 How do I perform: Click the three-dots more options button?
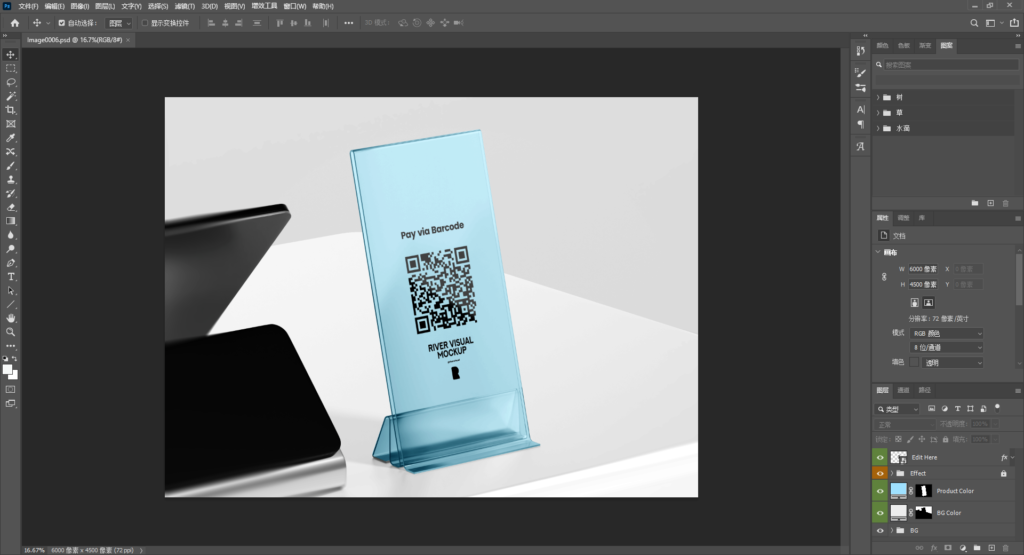[349, 23]
